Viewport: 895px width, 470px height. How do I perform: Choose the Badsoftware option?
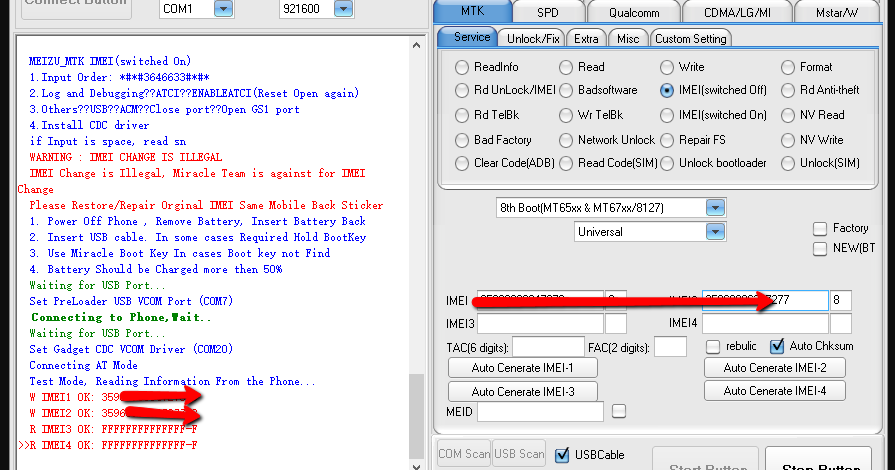(566, 90)
